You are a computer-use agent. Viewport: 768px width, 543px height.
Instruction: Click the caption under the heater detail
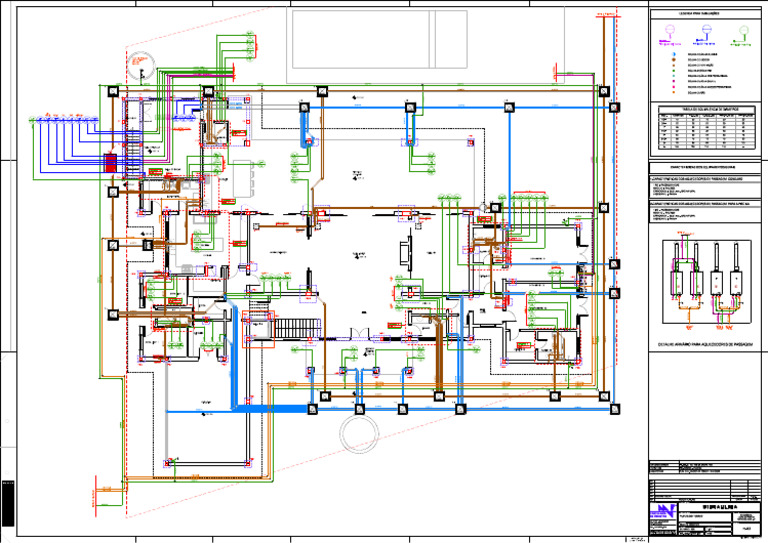pos(705,345)
